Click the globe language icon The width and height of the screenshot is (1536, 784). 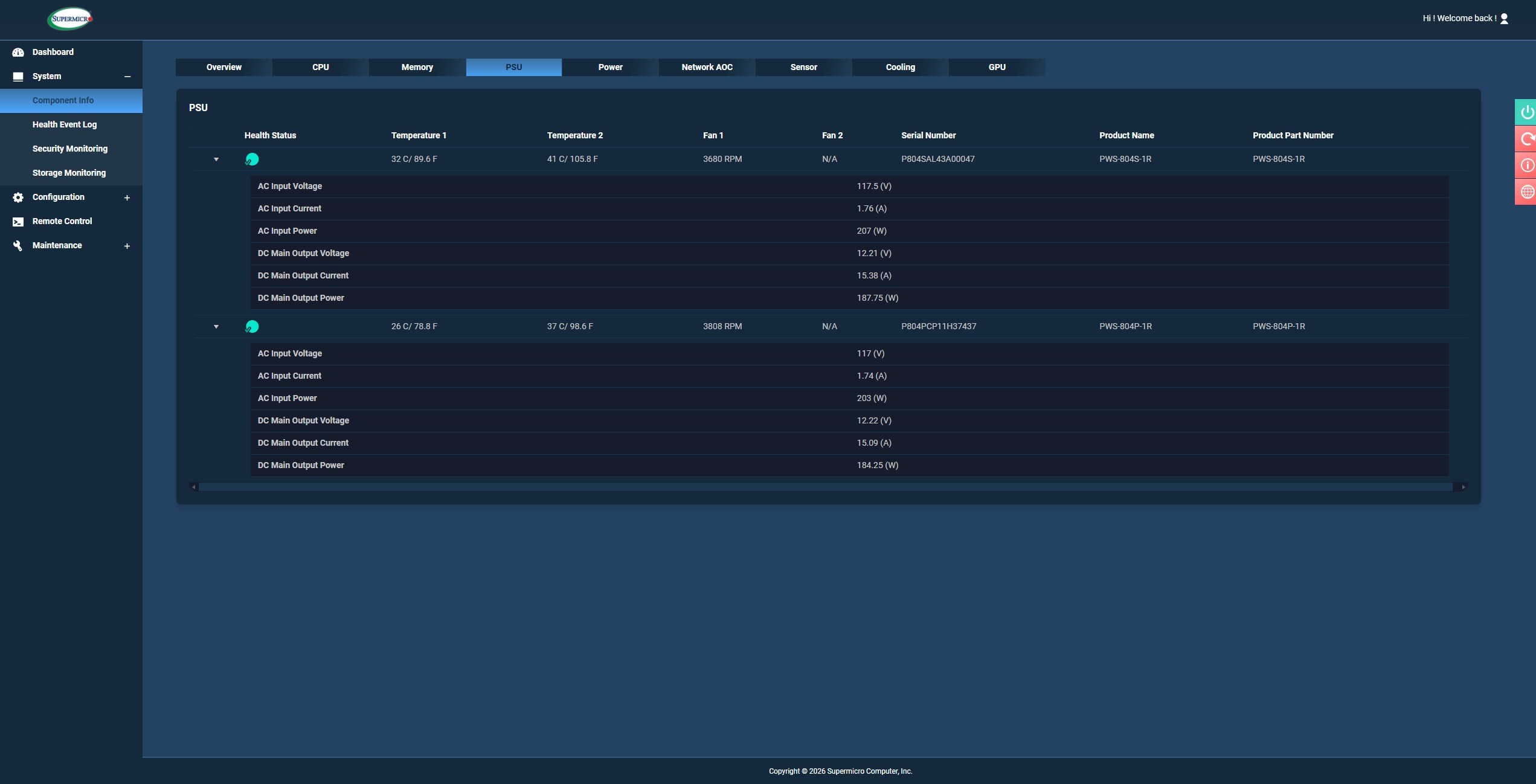pyautogui.click(x=1526, y=192)
